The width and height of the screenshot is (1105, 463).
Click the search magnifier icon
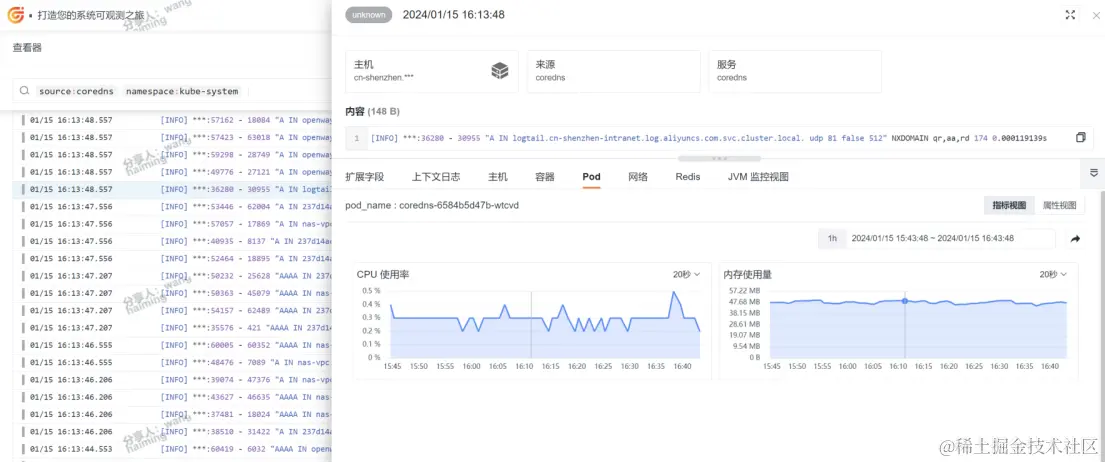tap(24, 91)
